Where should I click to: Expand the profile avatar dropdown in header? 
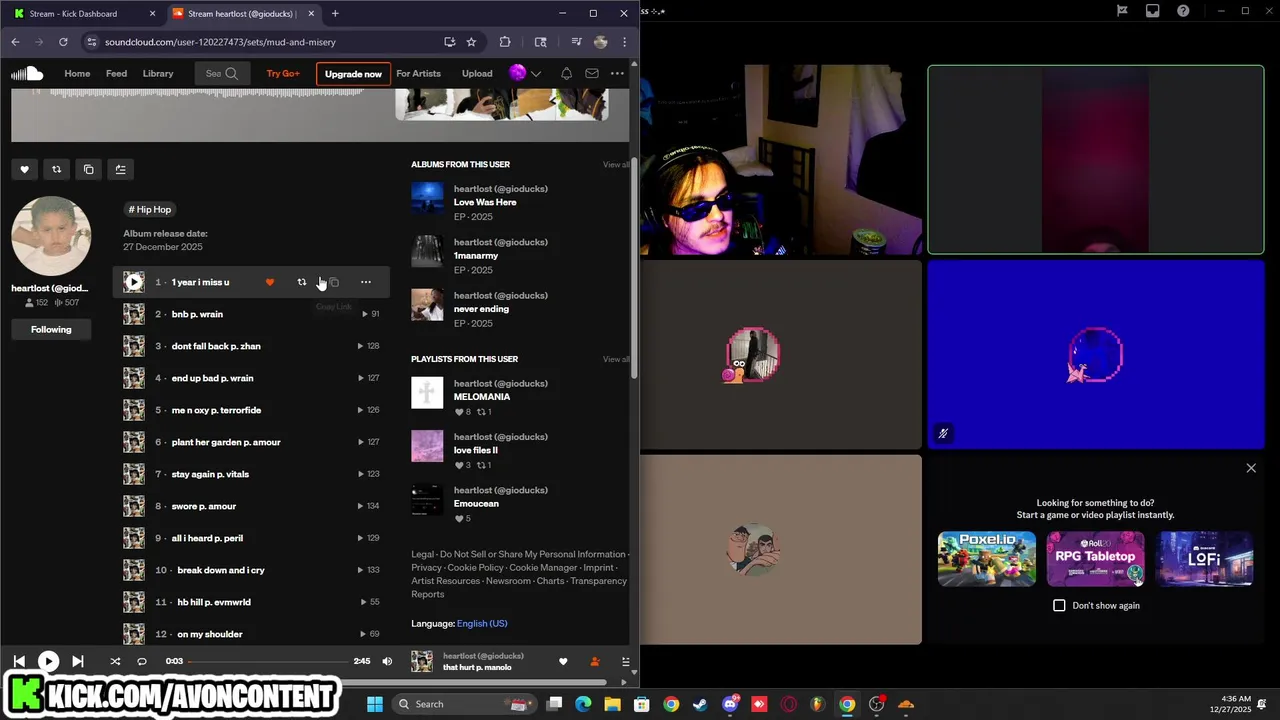coord(525,73)
